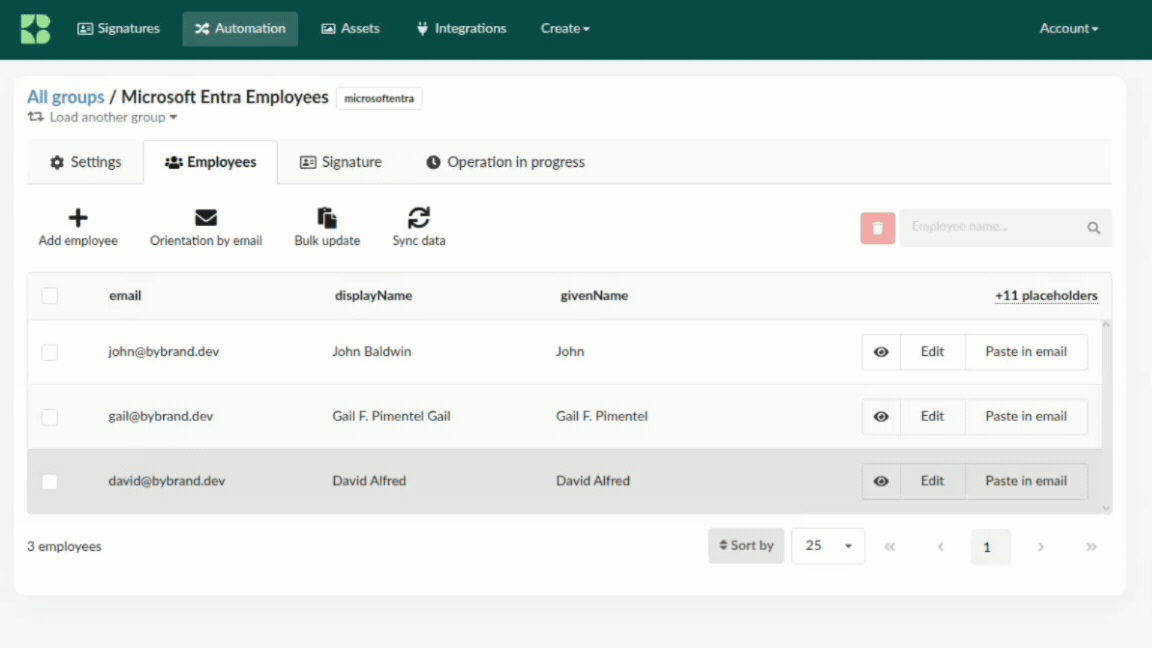Open Orientation by email envelope icon

click(206, 218)
